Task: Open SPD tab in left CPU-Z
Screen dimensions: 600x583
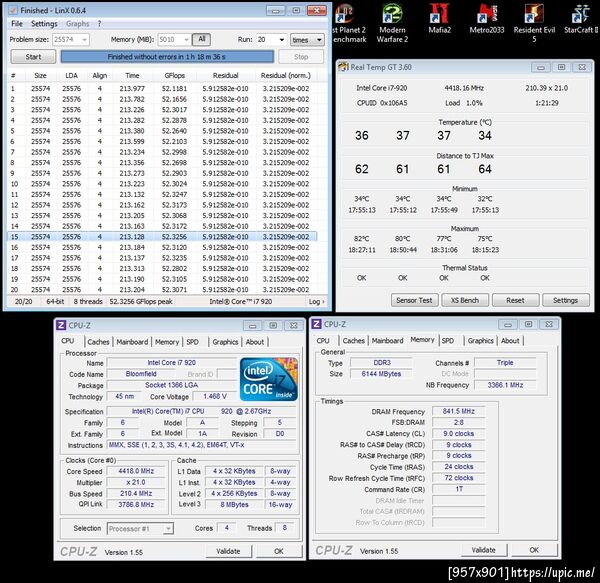Action: [192, 342]
